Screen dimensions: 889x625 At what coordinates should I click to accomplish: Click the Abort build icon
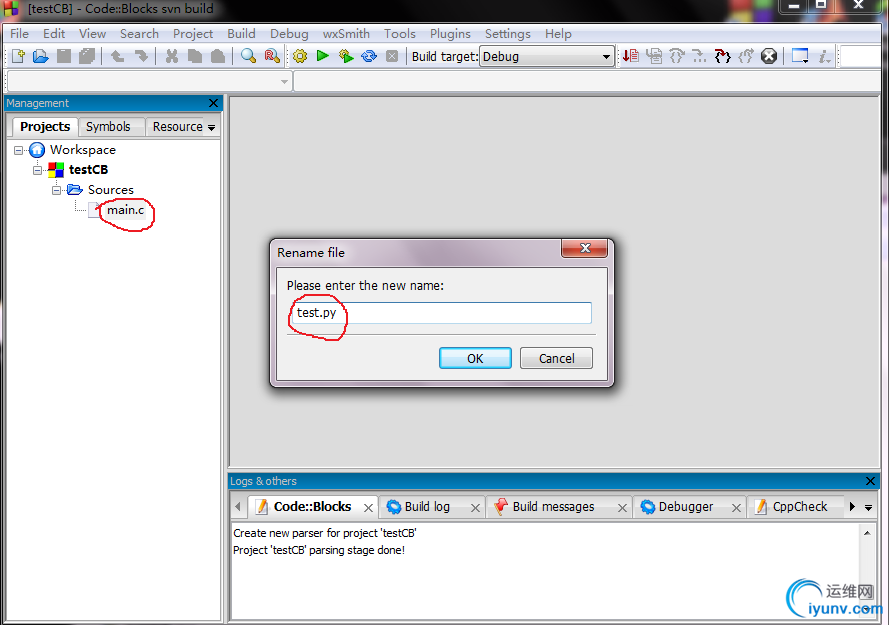(x=392, y=56)
